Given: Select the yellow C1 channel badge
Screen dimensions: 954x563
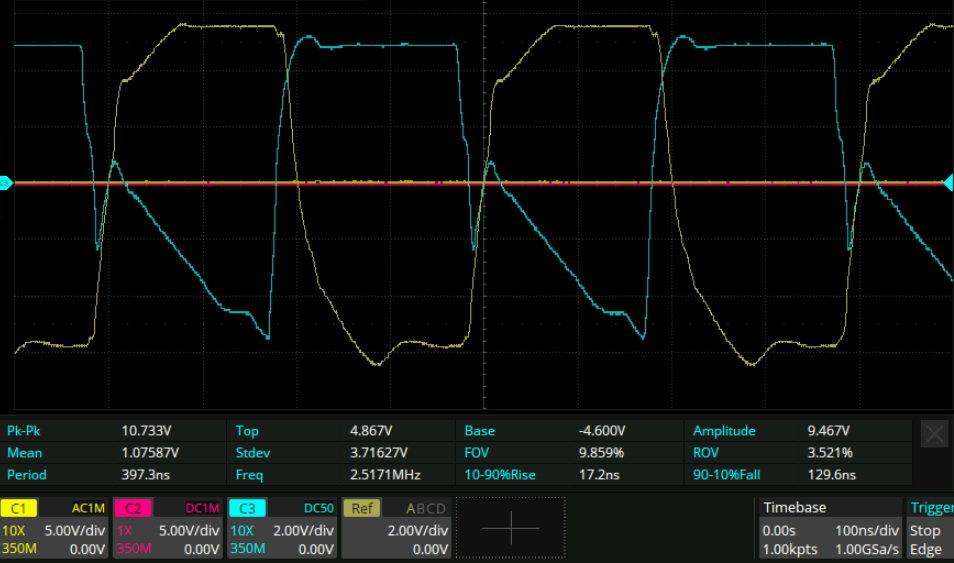Looking at the screenshot, I should point(20,508).
